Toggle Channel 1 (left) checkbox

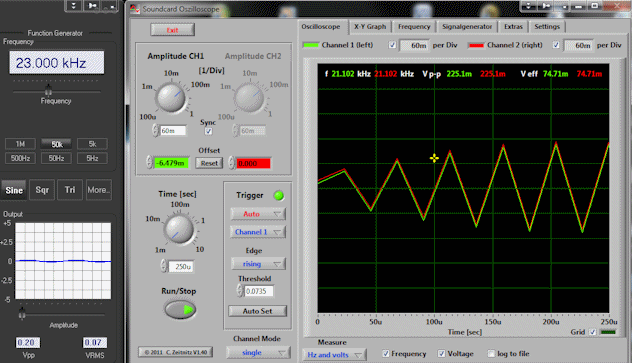(x=392, y=45)
